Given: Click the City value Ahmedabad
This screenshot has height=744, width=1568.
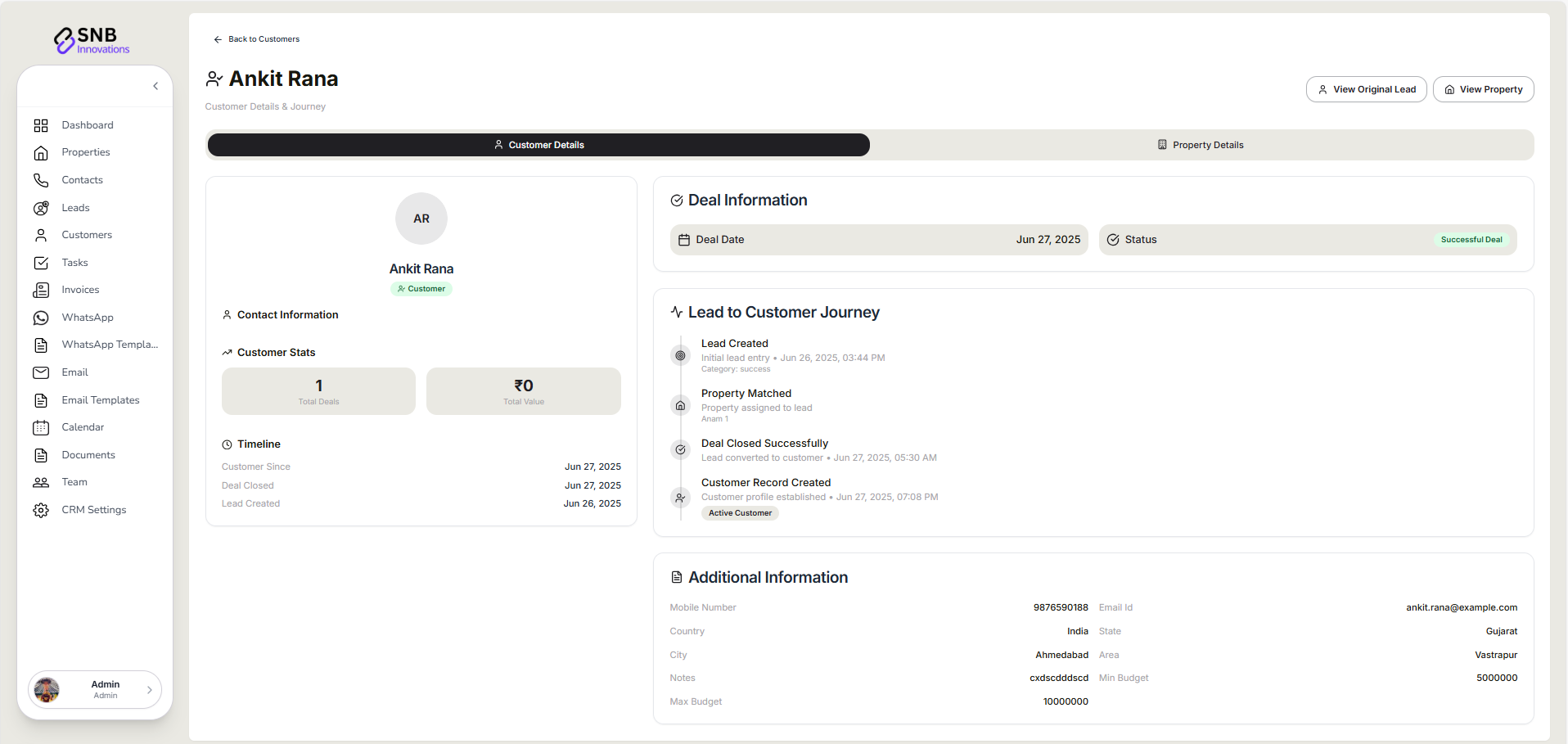Looking at the screenshot, I should click(x=1061, y=655).
